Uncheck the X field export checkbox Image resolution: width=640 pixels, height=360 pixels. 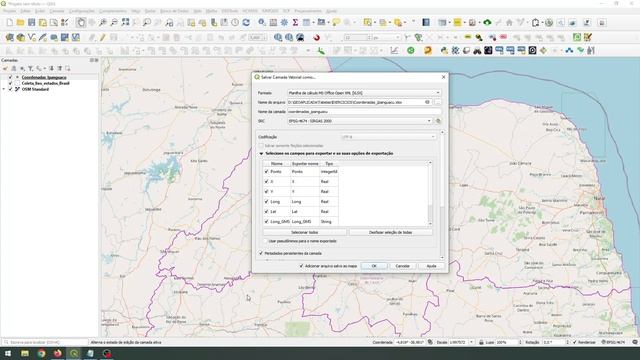267,182
